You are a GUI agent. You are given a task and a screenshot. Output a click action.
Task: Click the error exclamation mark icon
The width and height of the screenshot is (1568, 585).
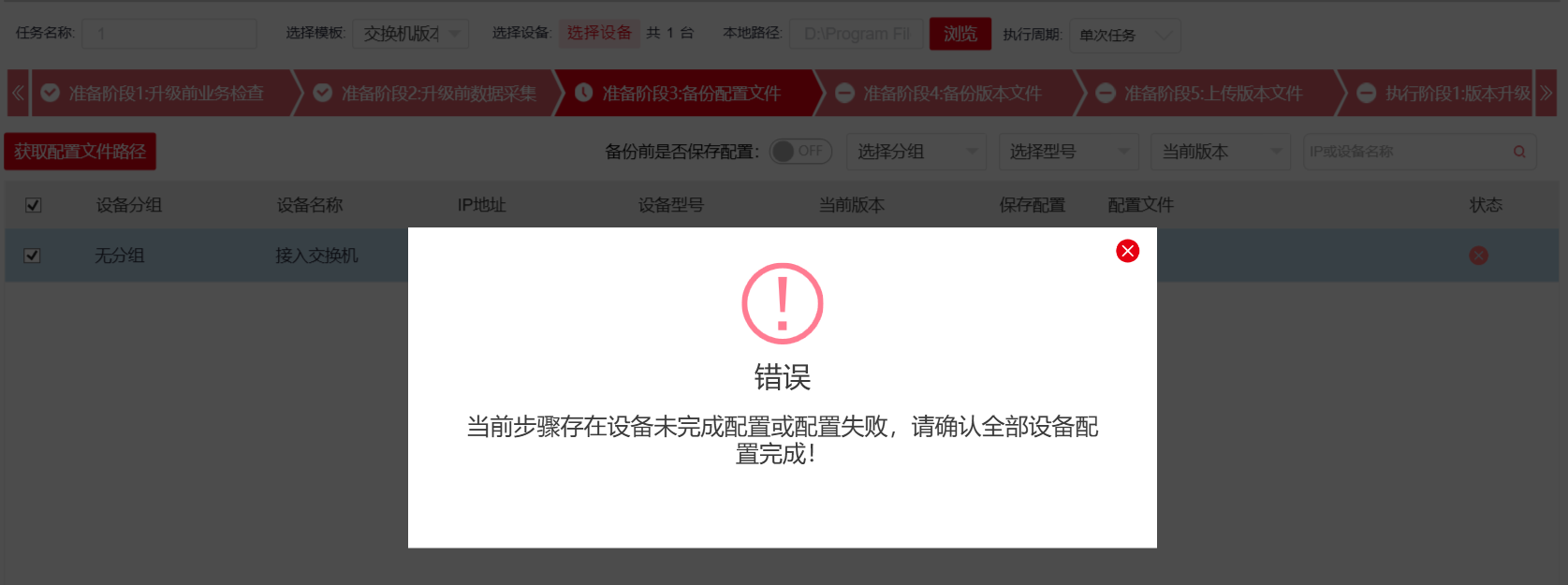783,303
